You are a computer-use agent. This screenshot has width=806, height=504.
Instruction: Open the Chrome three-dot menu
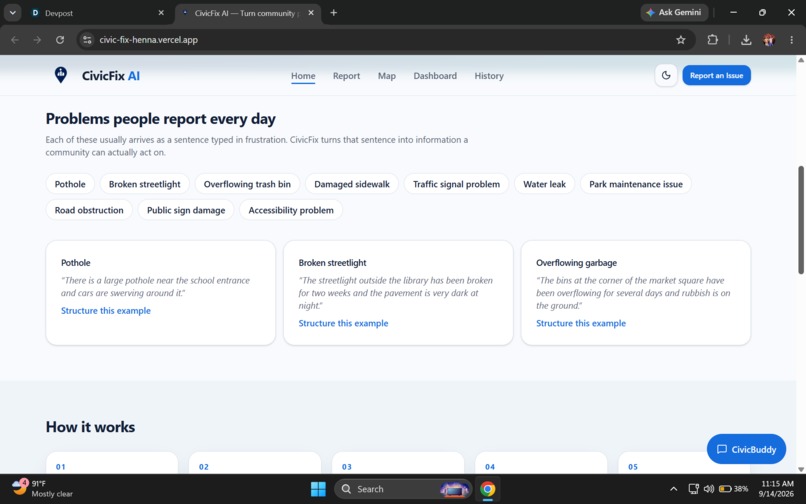[x=791, y=40]
